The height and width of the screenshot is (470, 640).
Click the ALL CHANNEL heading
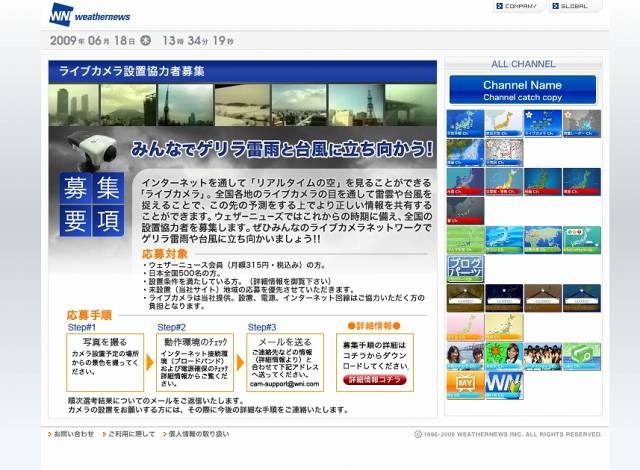[523, 64]
